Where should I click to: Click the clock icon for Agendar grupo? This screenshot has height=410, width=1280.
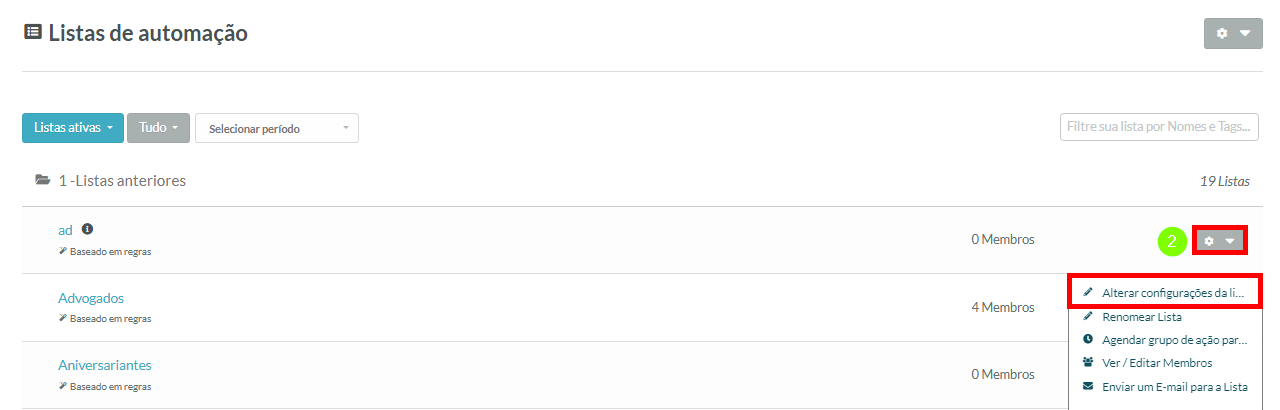click(1088, 340)
